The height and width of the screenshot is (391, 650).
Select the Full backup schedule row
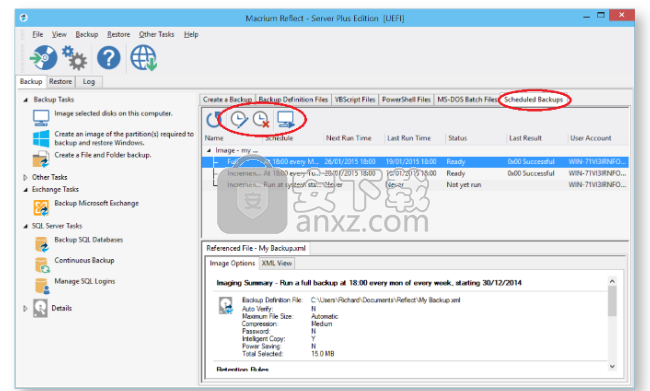tap(415, 162)
